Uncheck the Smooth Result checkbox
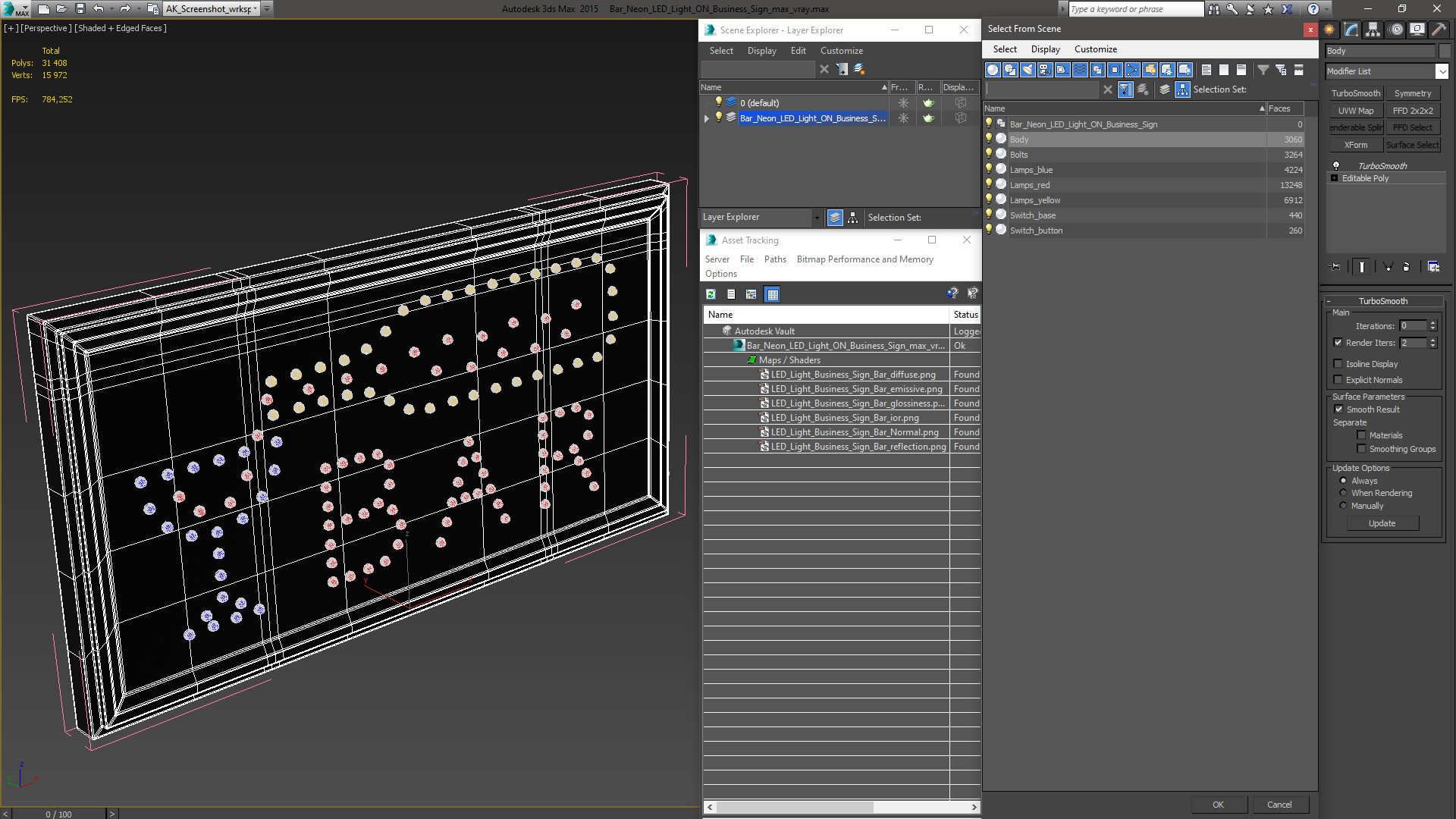 point(1338,409)
